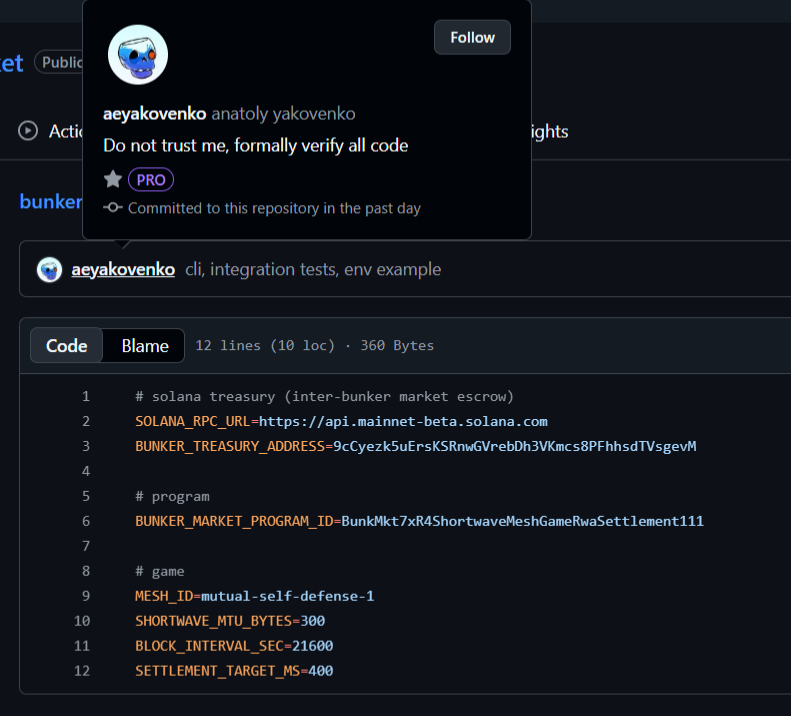Click the star icon next to PRO
This screenshot has width=791, height=716.
112,179
